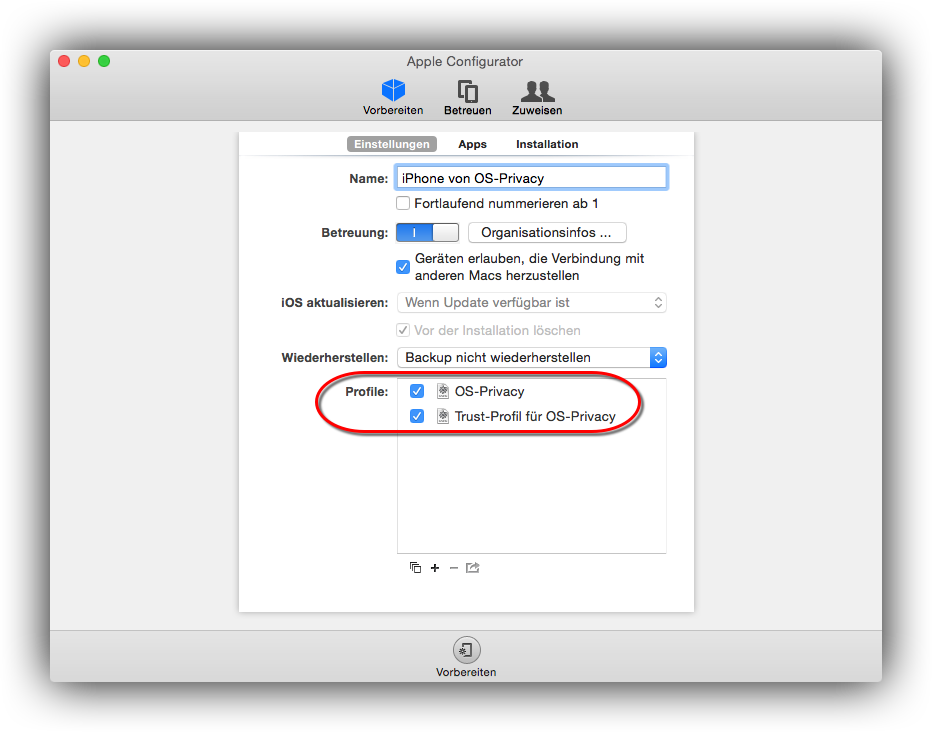Uncheck Geräten erlauben Verbindung checkbox
The width and height of the screenshot is (932, 732).
click(x=403, y=267)
